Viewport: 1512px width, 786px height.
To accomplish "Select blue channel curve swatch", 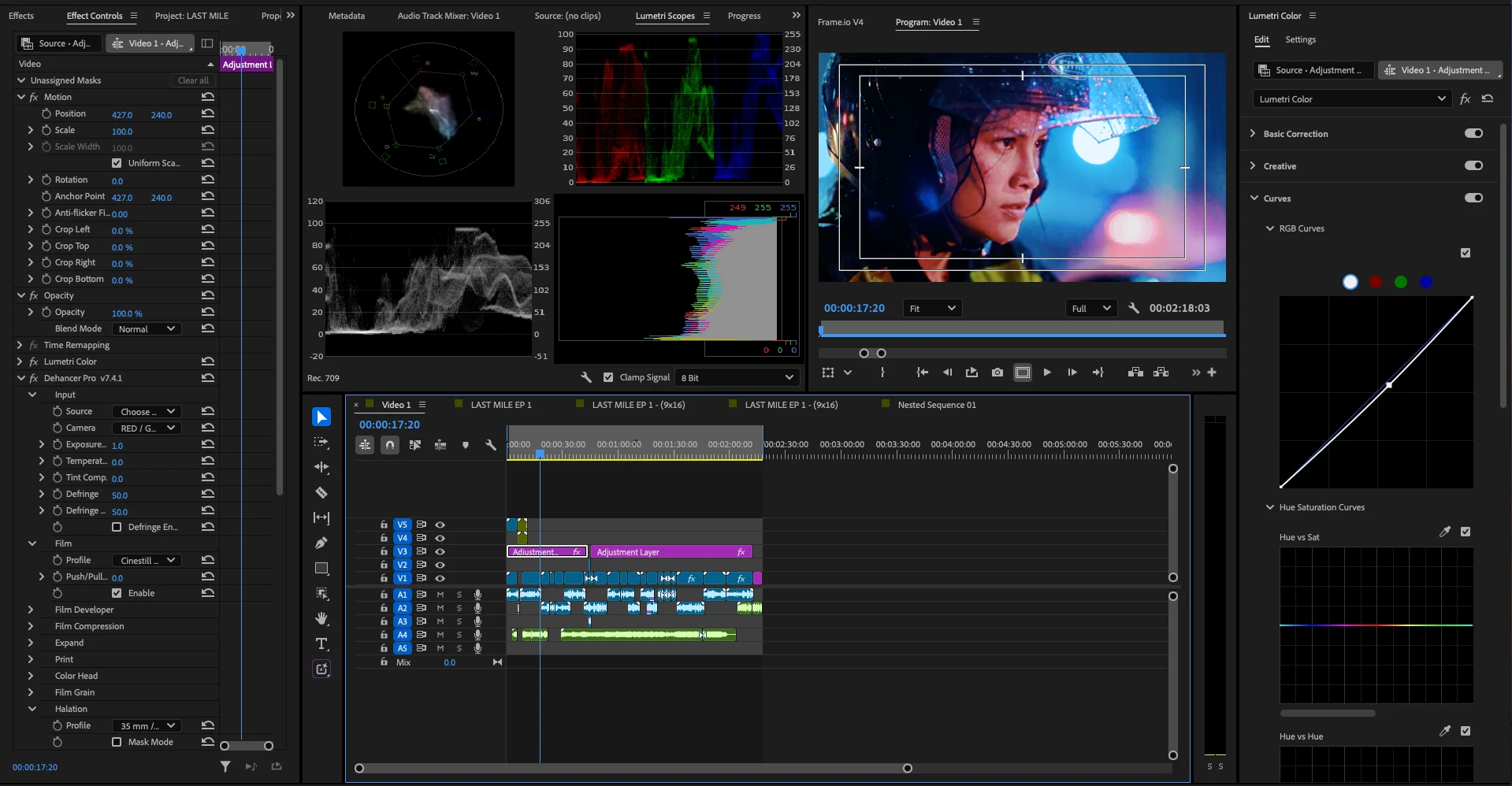I will click(1426, 282).
